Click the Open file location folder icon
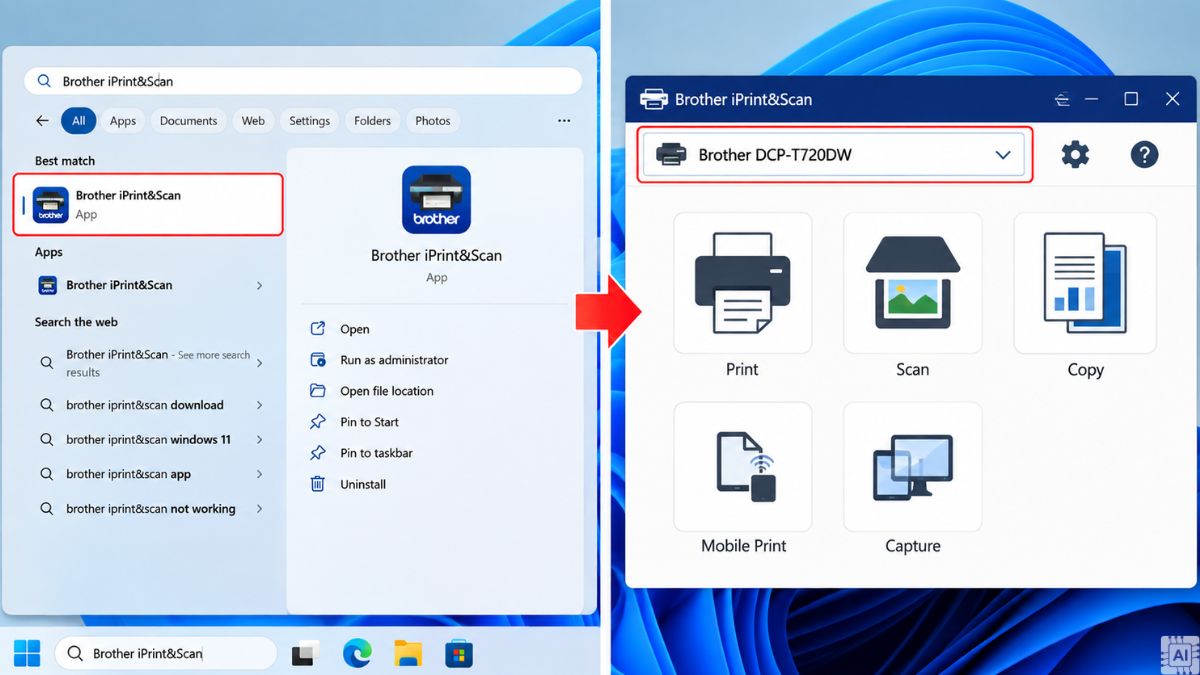The height and width of the screenshot is (675, 1200). (x=318, y=391)
